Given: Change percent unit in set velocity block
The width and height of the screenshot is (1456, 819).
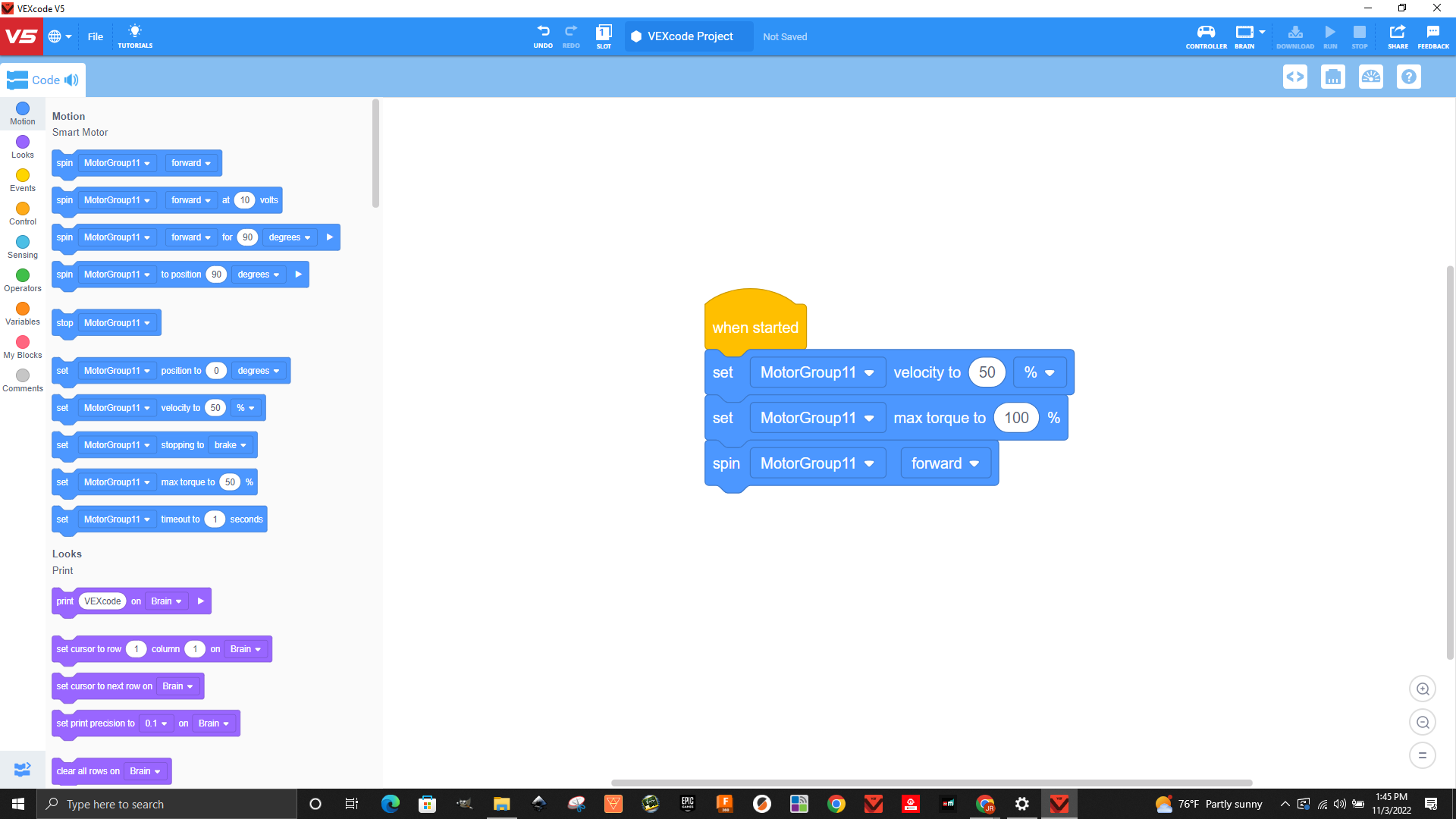Looking at the screenshot, I should click(1040, 372).
